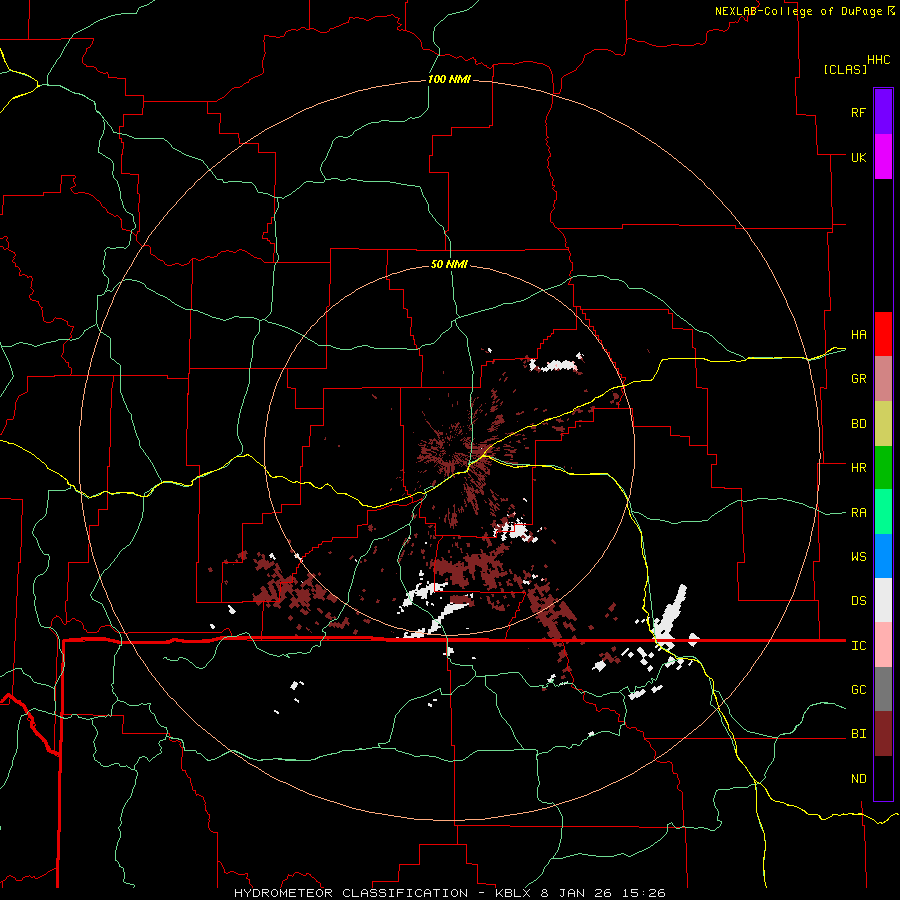Viewport: 900px width, 900px height.
Task: Click the "UK" legend label
Action: (858, 157)
